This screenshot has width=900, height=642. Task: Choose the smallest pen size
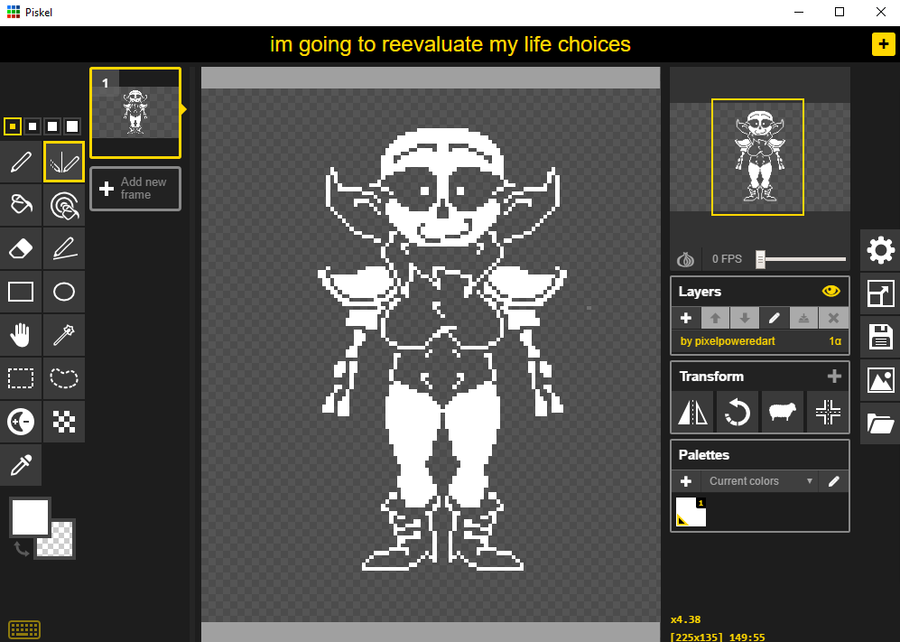13,126
